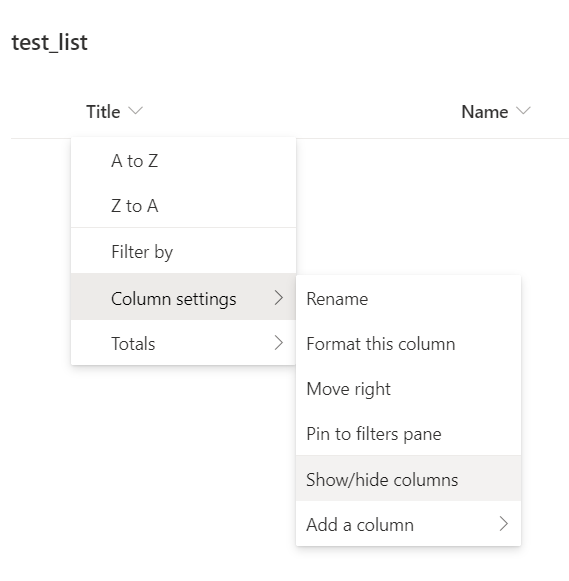This screenshot has width=569, height=581.
Task: Choose Format this column
Action: [409, 344]
